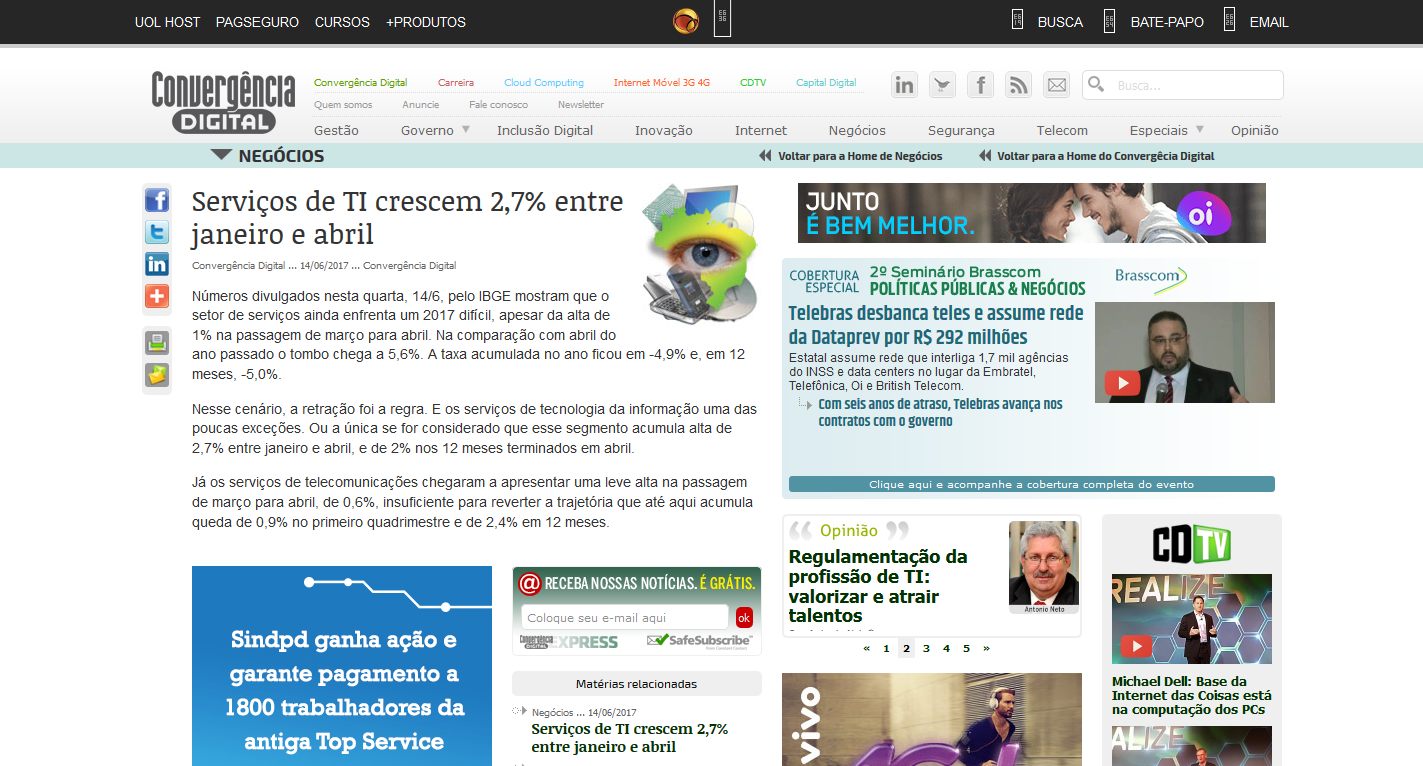Open the Fale conosco link
Screen dimensions: 1423x766
(x=498, y=105)
